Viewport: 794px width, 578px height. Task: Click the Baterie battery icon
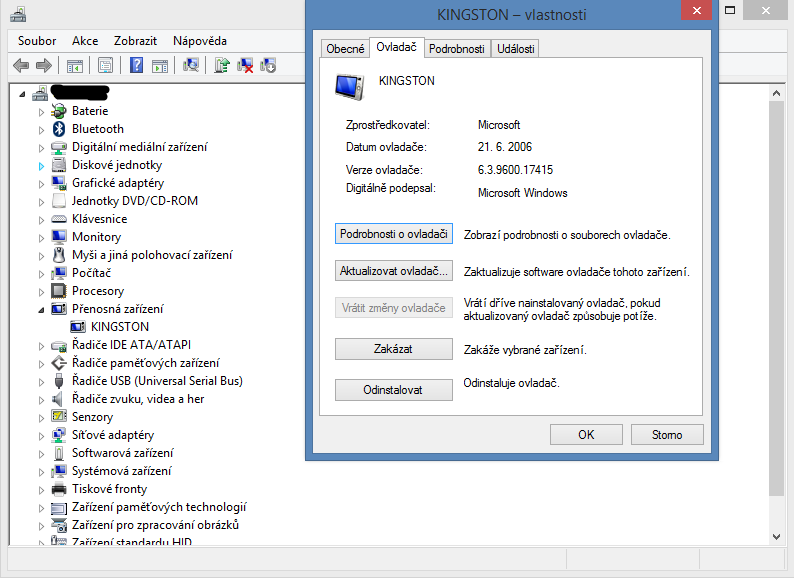59,111
